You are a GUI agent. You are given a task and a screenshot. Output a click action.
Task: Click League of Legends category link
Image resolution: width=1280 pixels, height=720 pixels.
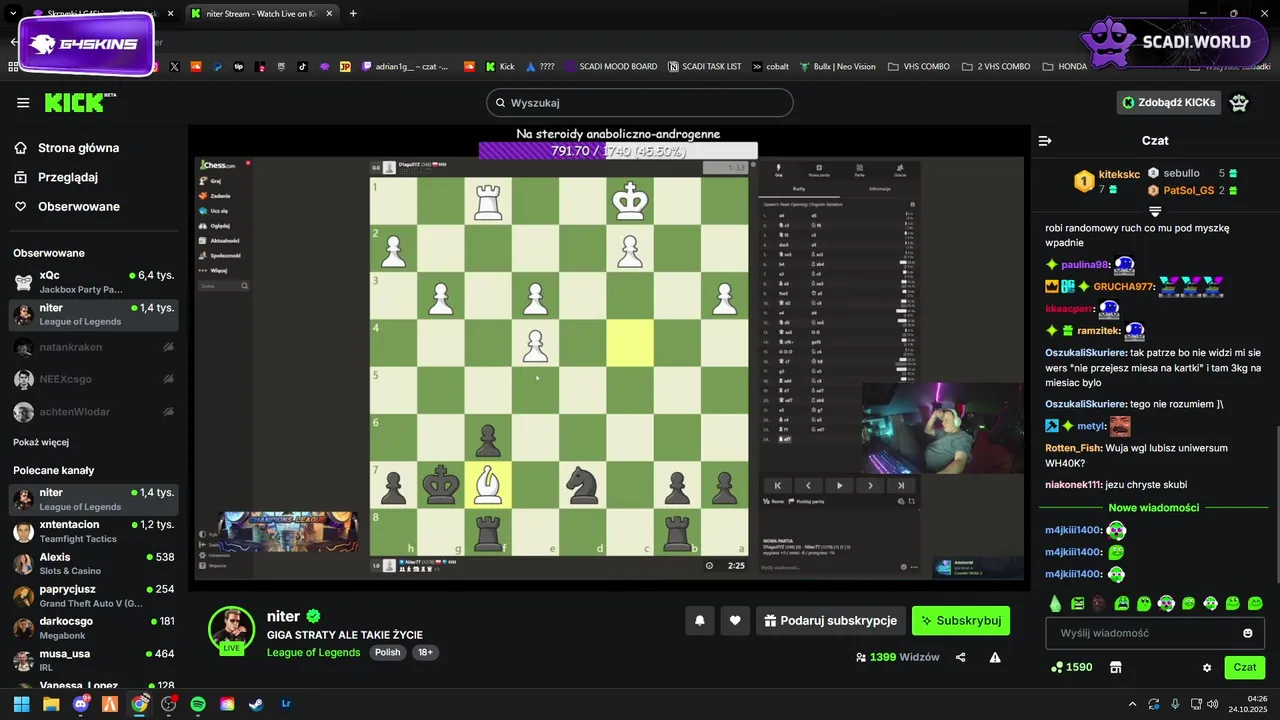click(313, 652)
